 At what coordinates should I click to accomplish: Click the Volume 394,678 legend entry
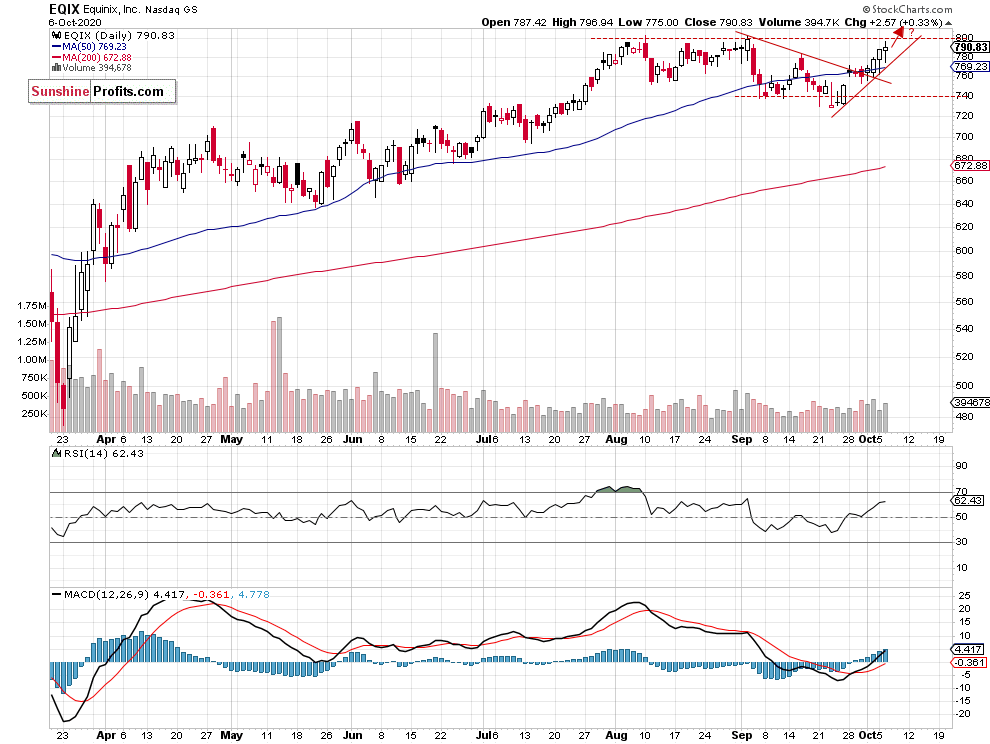click(97, 68)
